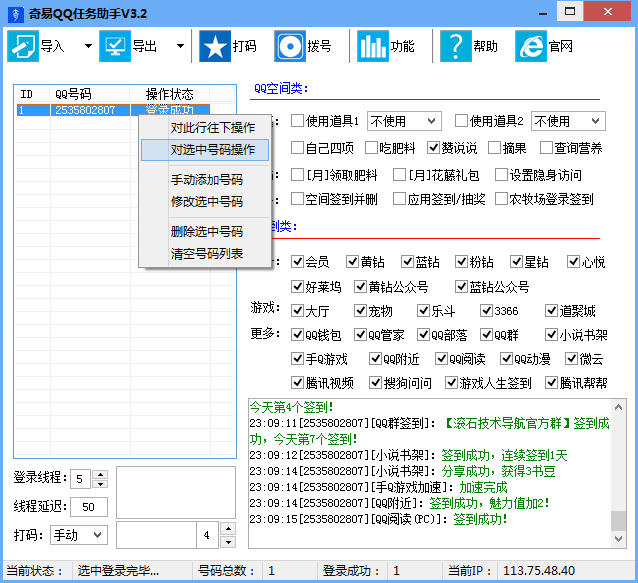
Task: Close the 奇易QQ任务助手 window
Action: (608, 11)
